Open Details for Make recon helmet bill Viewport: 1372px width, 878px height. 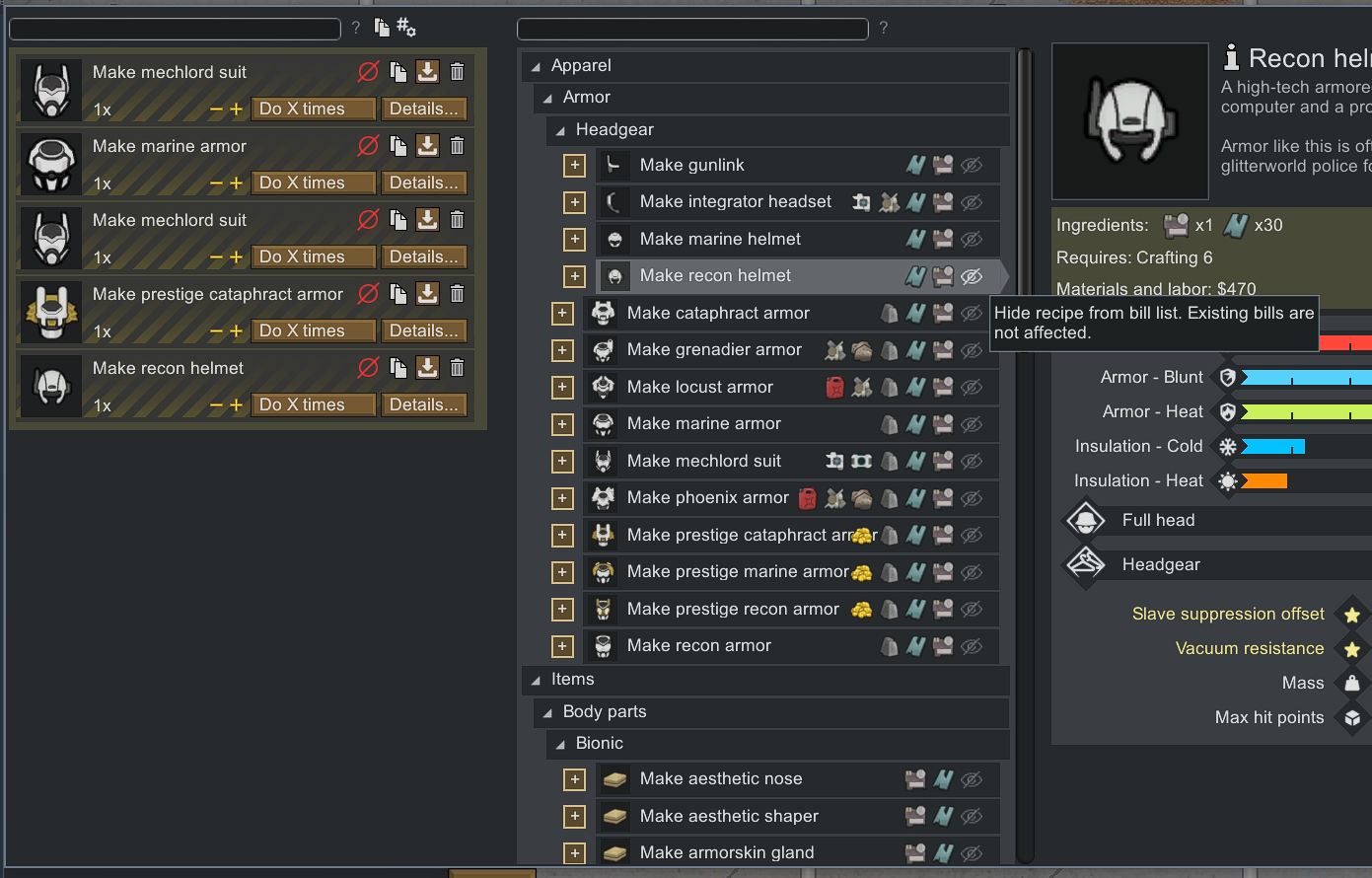tap(424, 404)
